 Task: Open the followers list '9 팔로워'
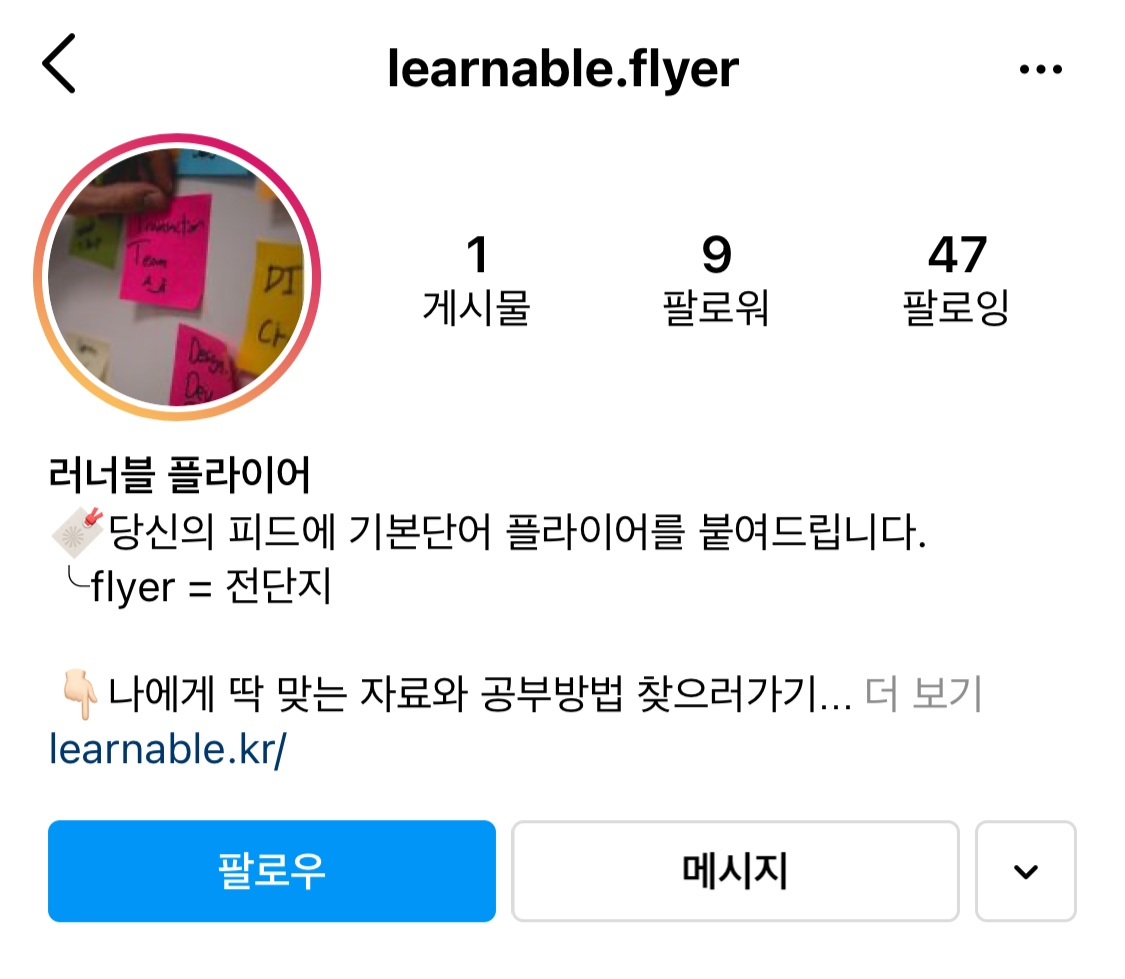point(716,280)
